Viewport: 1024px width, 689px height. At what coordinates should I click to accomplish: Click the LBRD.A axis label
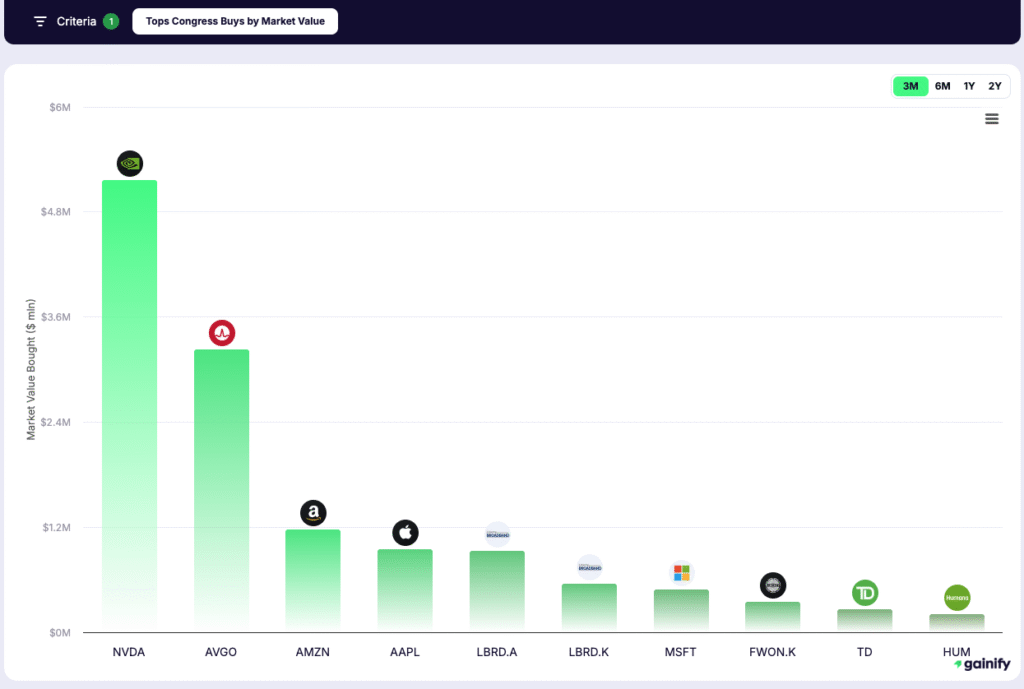tap(497, 652)
